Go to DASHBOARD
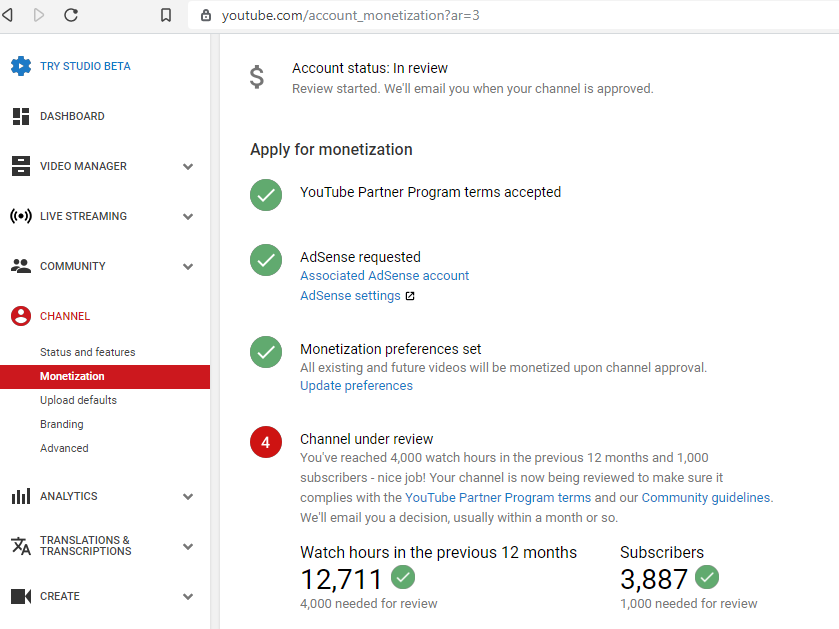The width and height of the screenshot is (839, 629). point(72,116)
